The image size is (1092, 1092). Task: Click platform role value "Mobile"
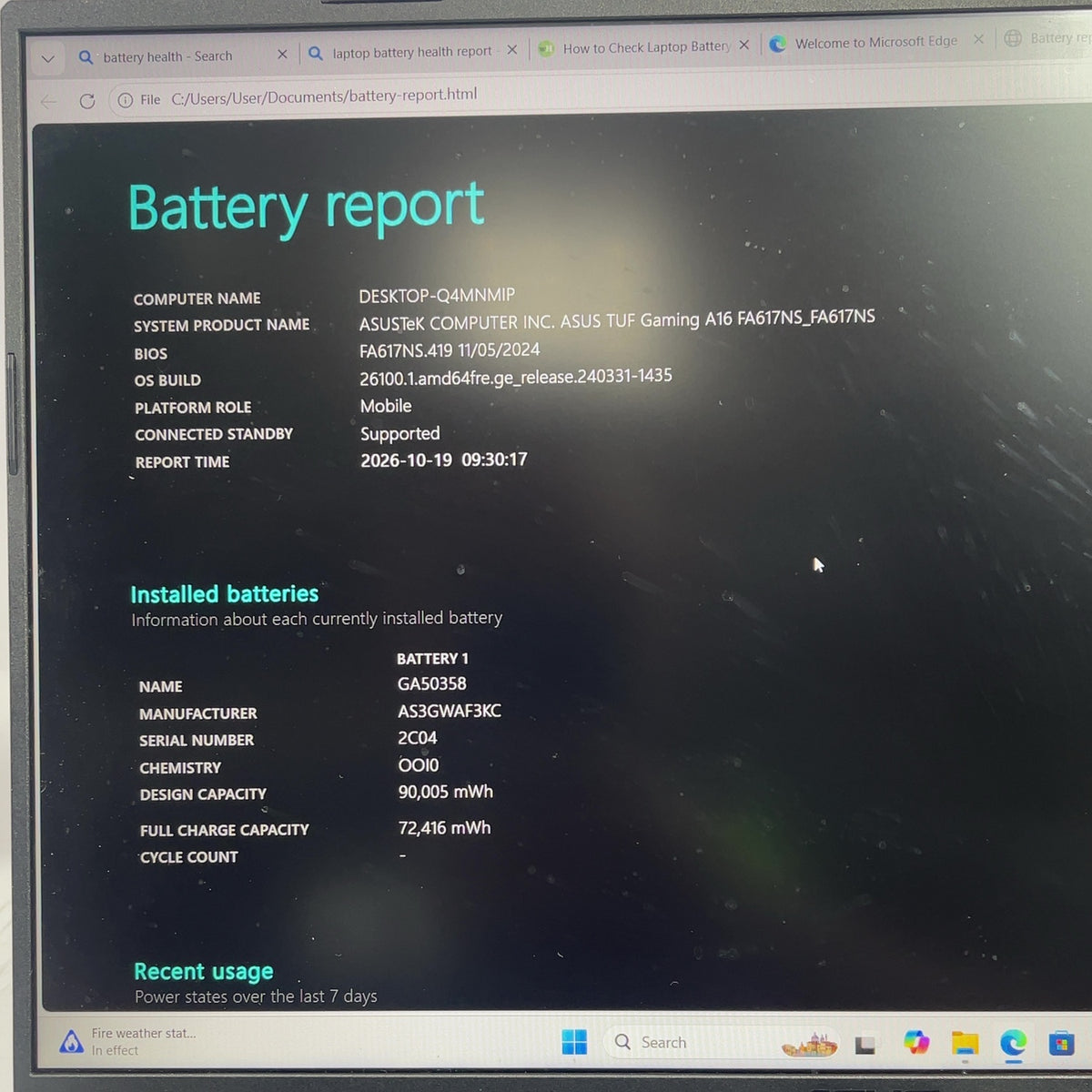386,406
